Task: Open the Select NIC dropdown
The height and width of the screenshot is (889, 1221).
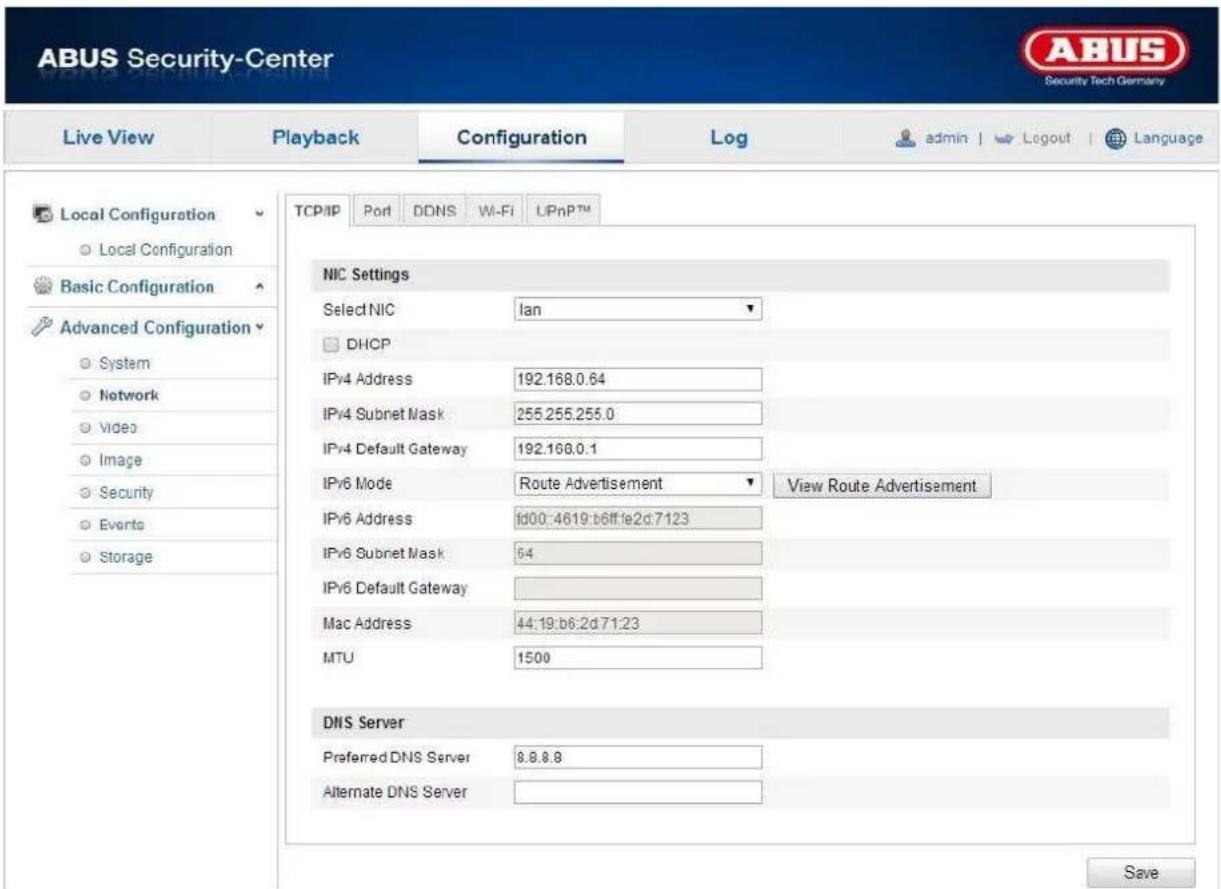Action: point(637,309)
